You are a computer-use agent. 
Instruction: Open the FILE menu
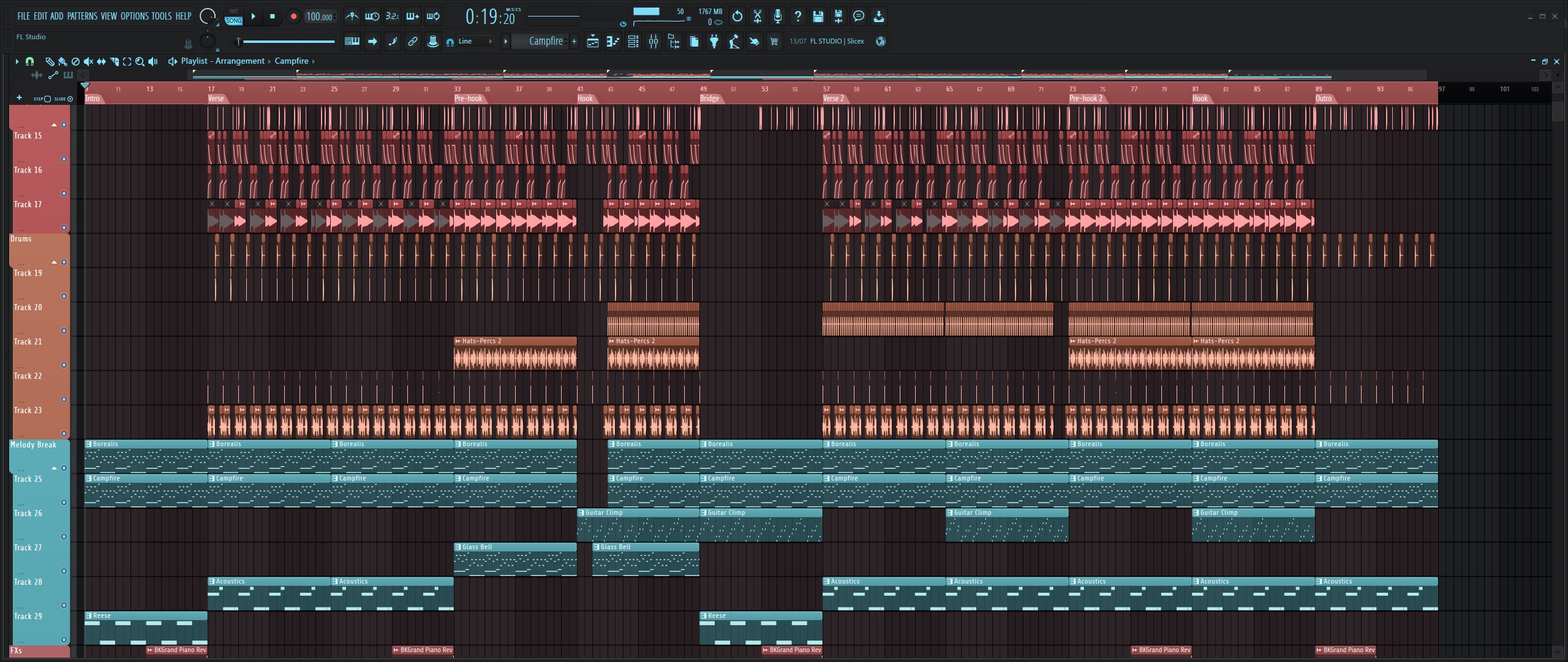pyautogui.click(x=23, y=16)
